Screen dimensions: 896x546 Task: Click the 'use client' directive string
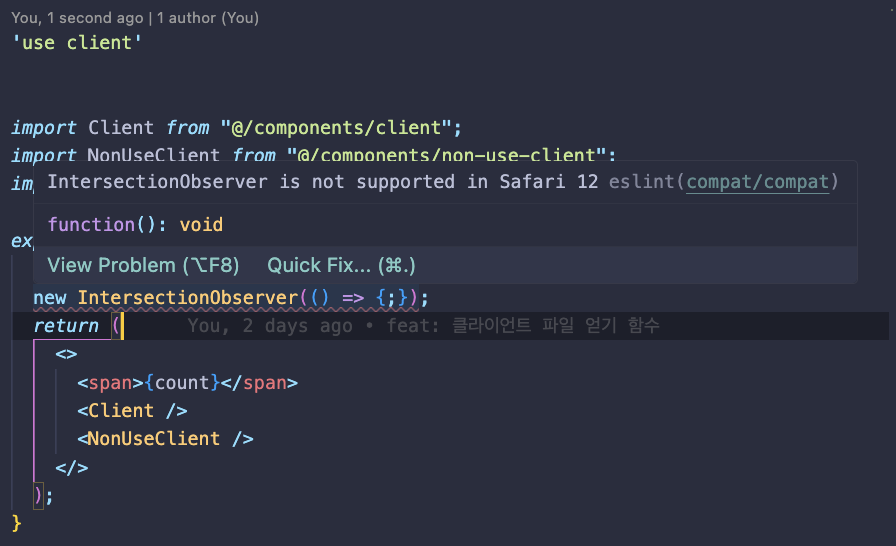click(x=71, y=43)
